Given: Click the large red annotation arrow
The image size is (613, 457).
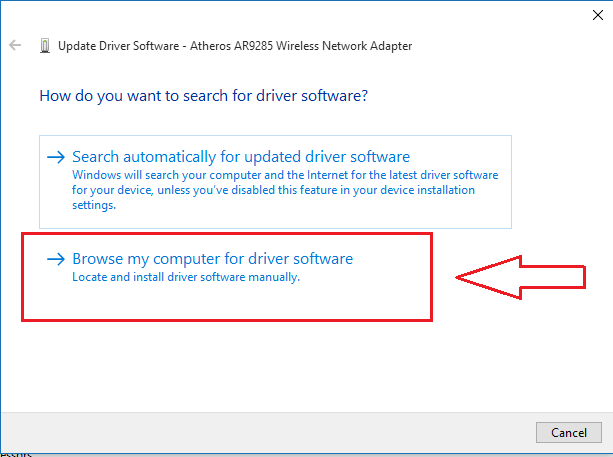Looking at the screenshot, I should pyautogui.click(x=520, y=277).
